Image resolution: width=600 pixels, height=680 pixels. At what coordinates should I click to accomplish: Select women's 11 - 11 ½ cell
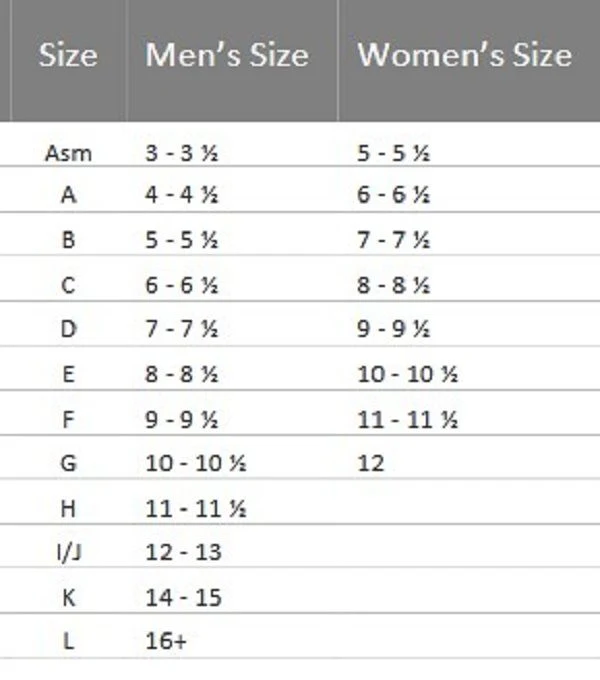click(408, 419)
